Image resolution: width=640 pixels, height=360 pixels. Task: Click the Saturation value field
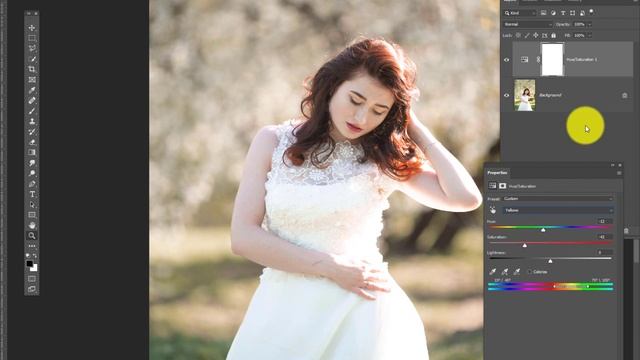click(604, 237)
